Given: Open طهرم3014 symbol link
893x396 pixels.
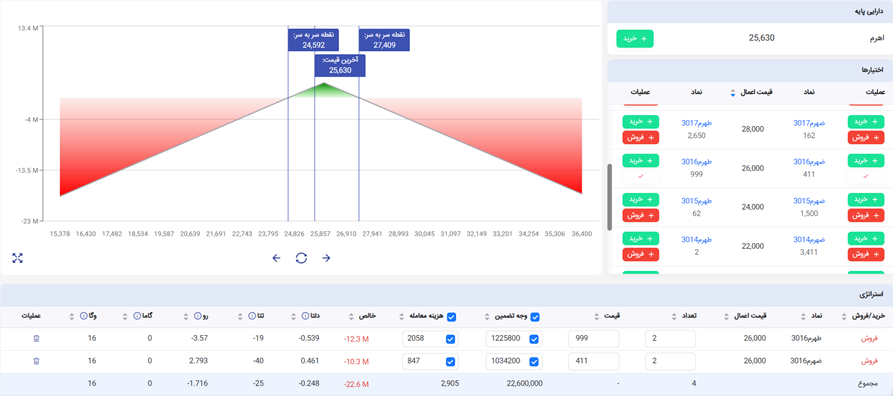Looking at the screenshot, I should pyautogui.click(x=697, y=239).
